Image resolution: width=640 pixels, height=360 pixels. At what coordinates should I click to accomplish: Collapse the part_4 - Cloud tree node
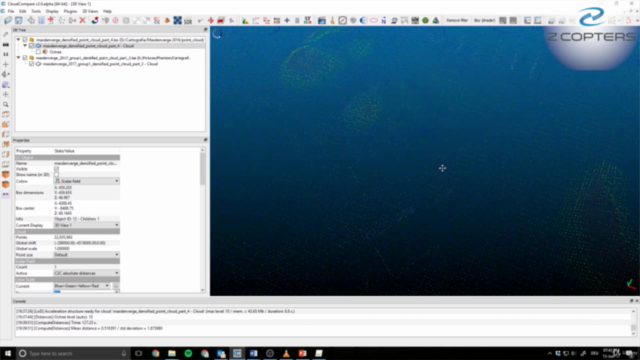pos(25,46)
